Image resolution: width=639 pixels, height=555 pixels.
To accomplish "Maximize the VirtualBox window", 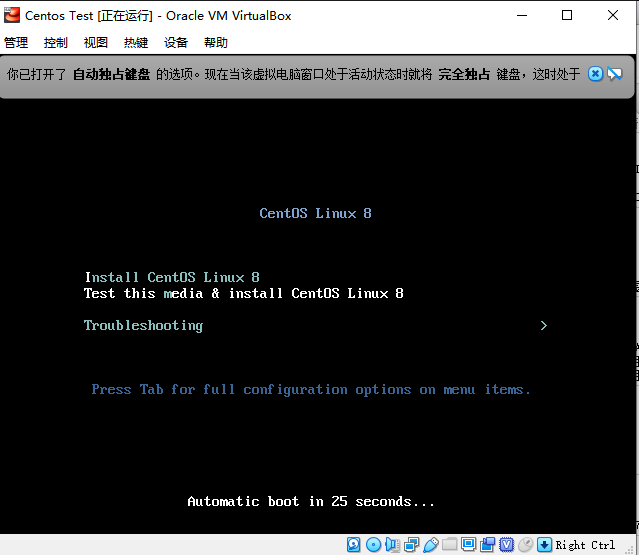I will coord(567,15).
